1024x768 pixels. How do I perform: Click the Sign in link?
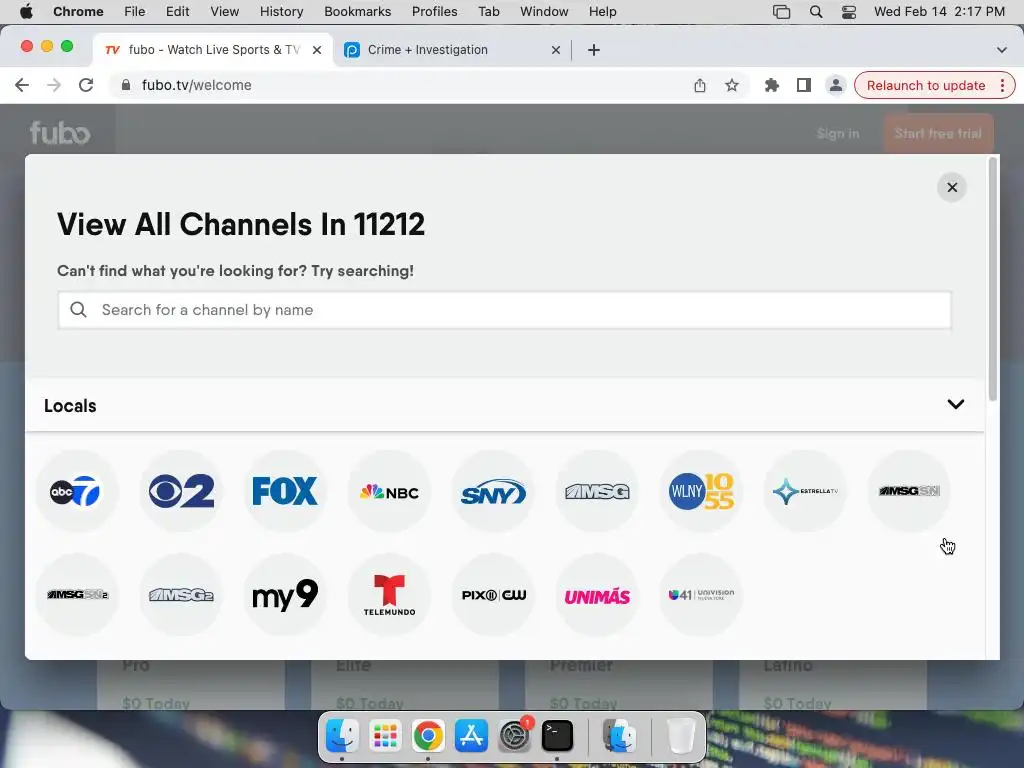click(x=837, y=134)
